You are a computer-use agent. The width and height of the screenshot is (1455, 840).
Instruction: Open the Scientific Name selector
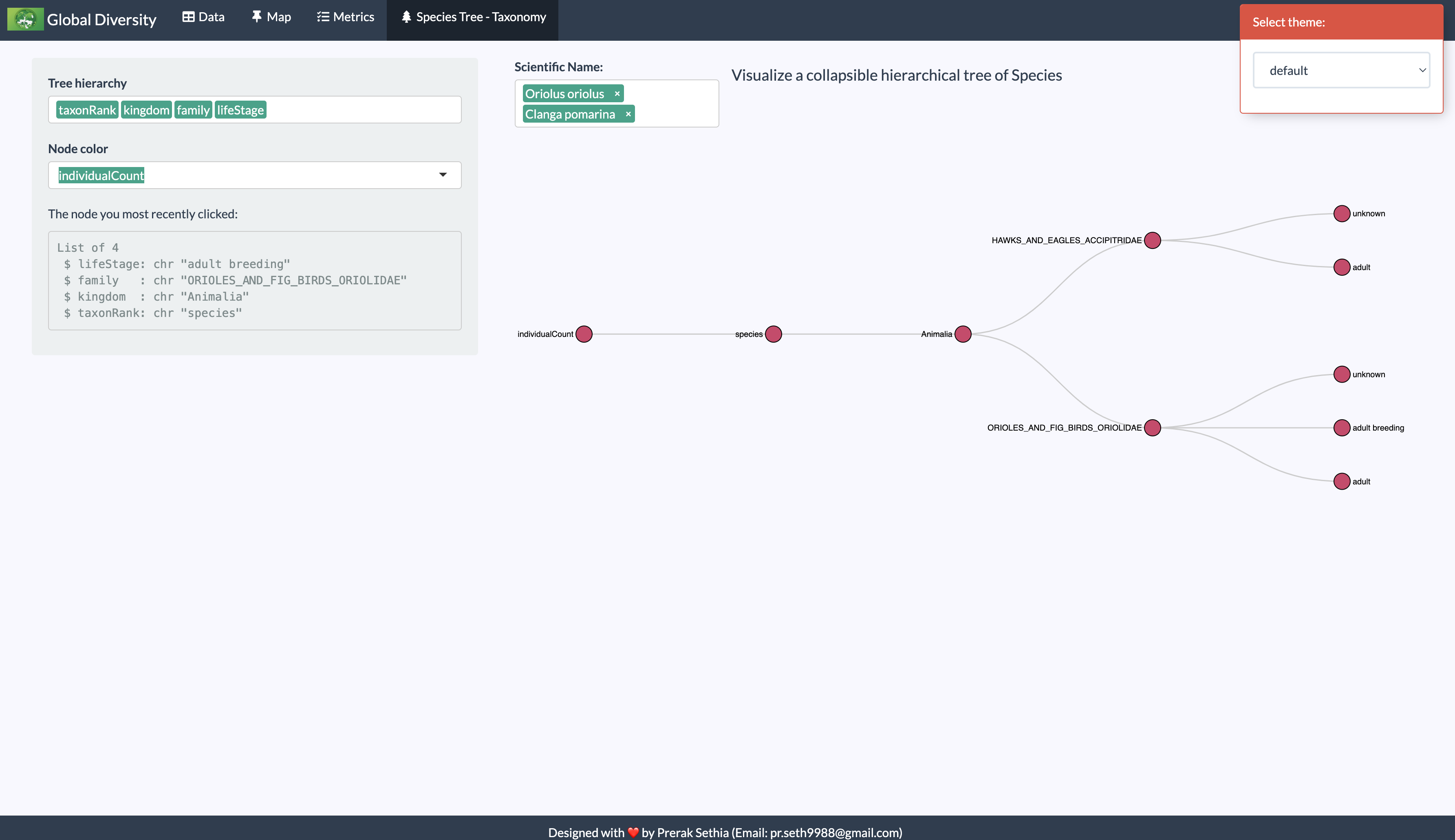click(615, 103)
